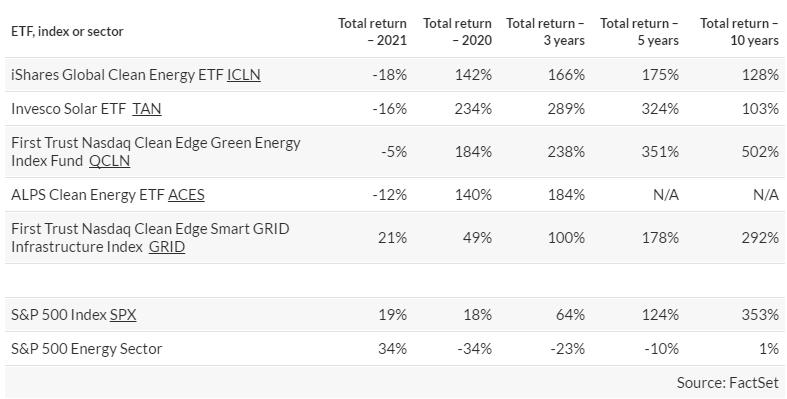
Task: Click ACES five-year N/A cell
Action: (x=666, y=195)
